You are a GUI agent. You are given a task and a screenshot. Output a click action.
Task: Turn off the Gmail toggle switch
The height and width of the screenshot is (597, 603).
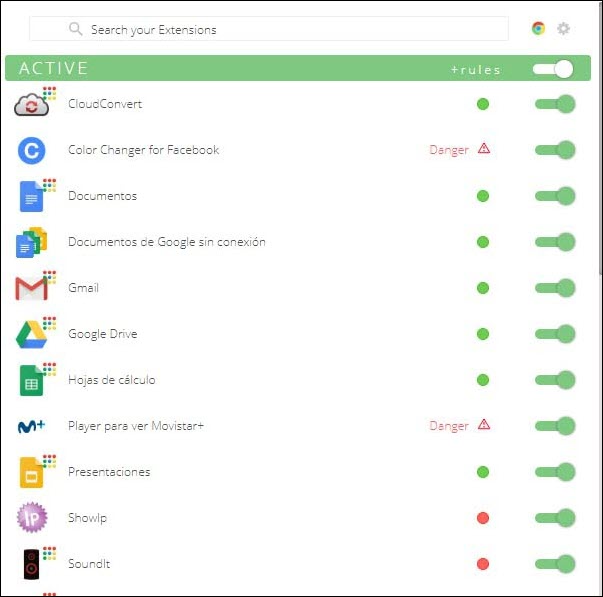555,288
